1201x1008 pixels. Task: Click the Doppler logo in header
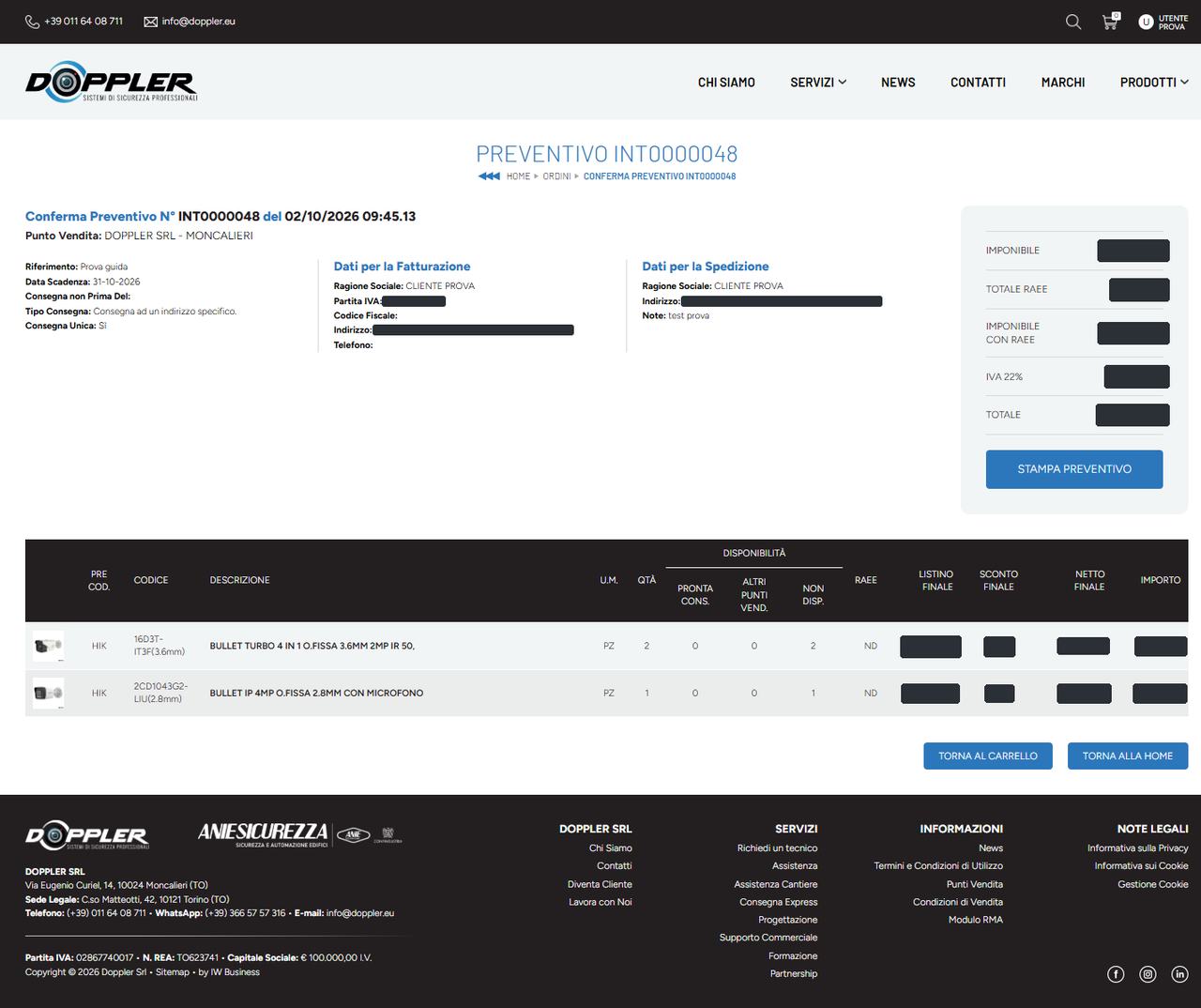click(x=112, y=82)
